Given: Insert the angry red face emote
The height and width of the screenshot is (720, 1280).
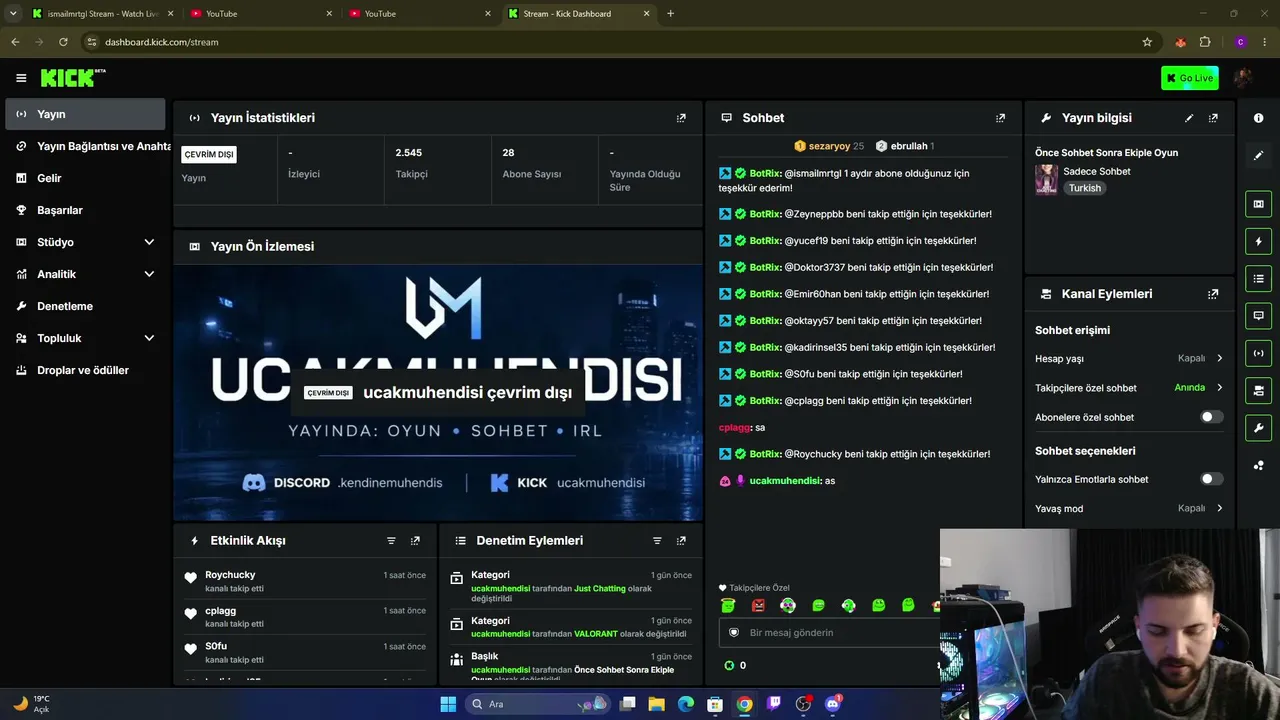Looking at the screenshot, I should click(758, 605).
